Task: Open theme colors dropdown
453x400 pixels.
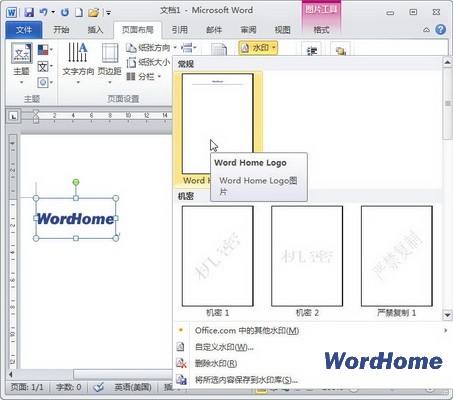Action: [x=45, y=50]
